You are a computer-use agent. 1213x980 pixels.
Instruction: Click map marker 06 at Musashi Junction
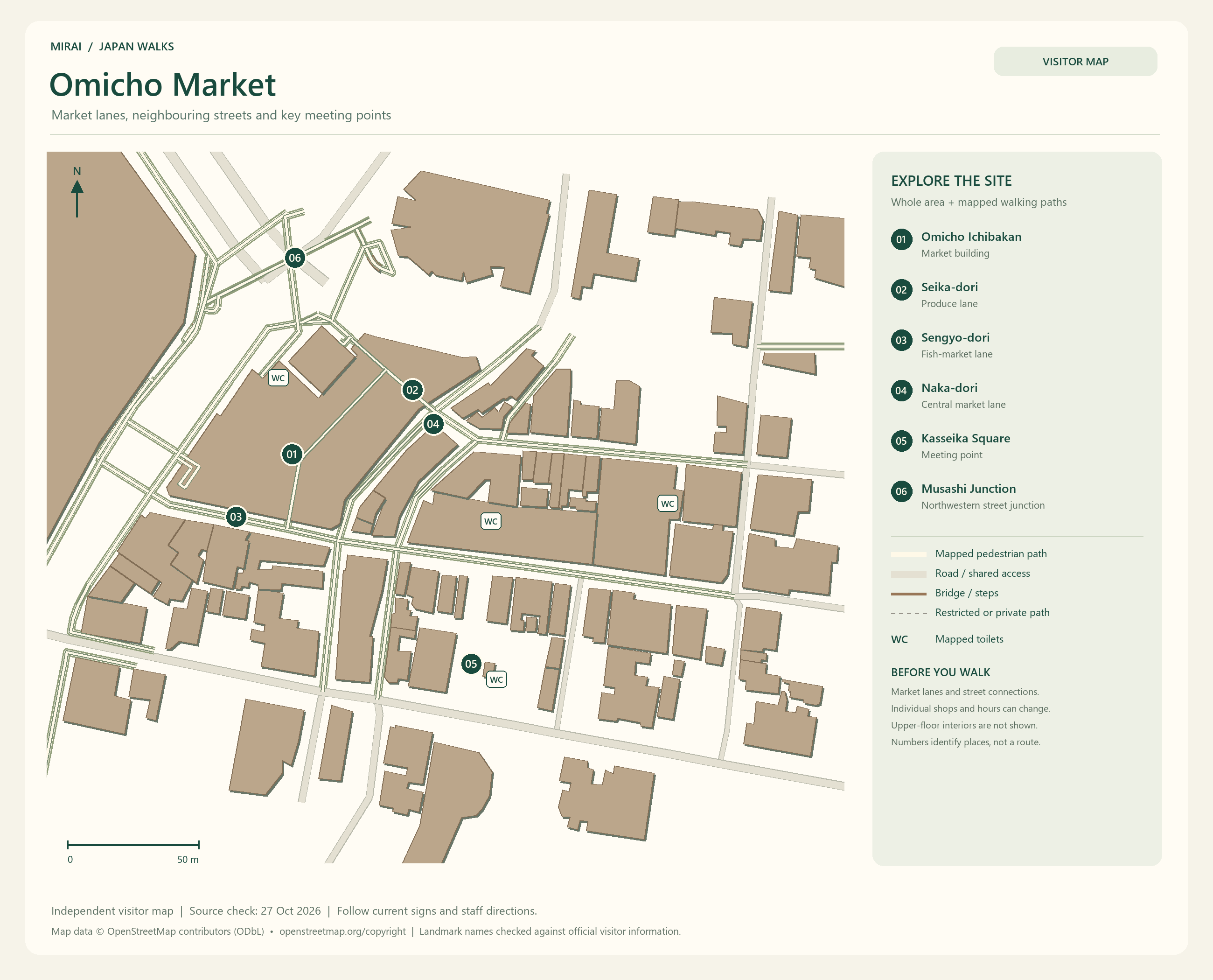click(x=295, y=259)
